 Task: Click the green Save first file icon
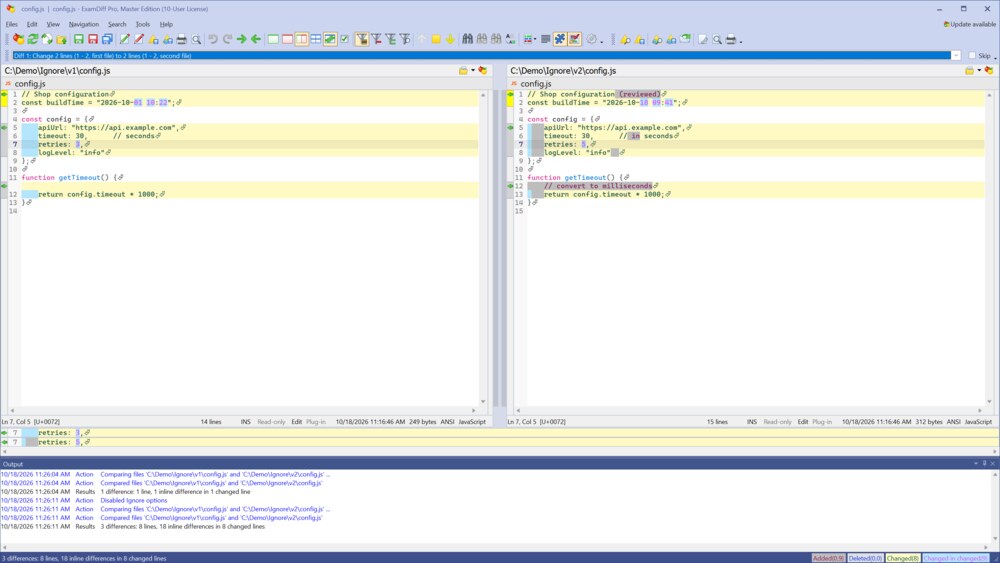78,40
